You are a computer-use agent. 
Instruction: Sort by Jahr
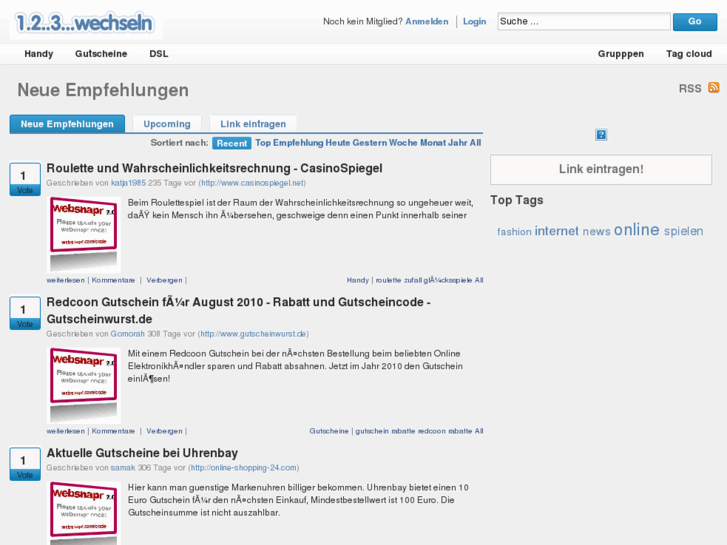click(458, 143)
